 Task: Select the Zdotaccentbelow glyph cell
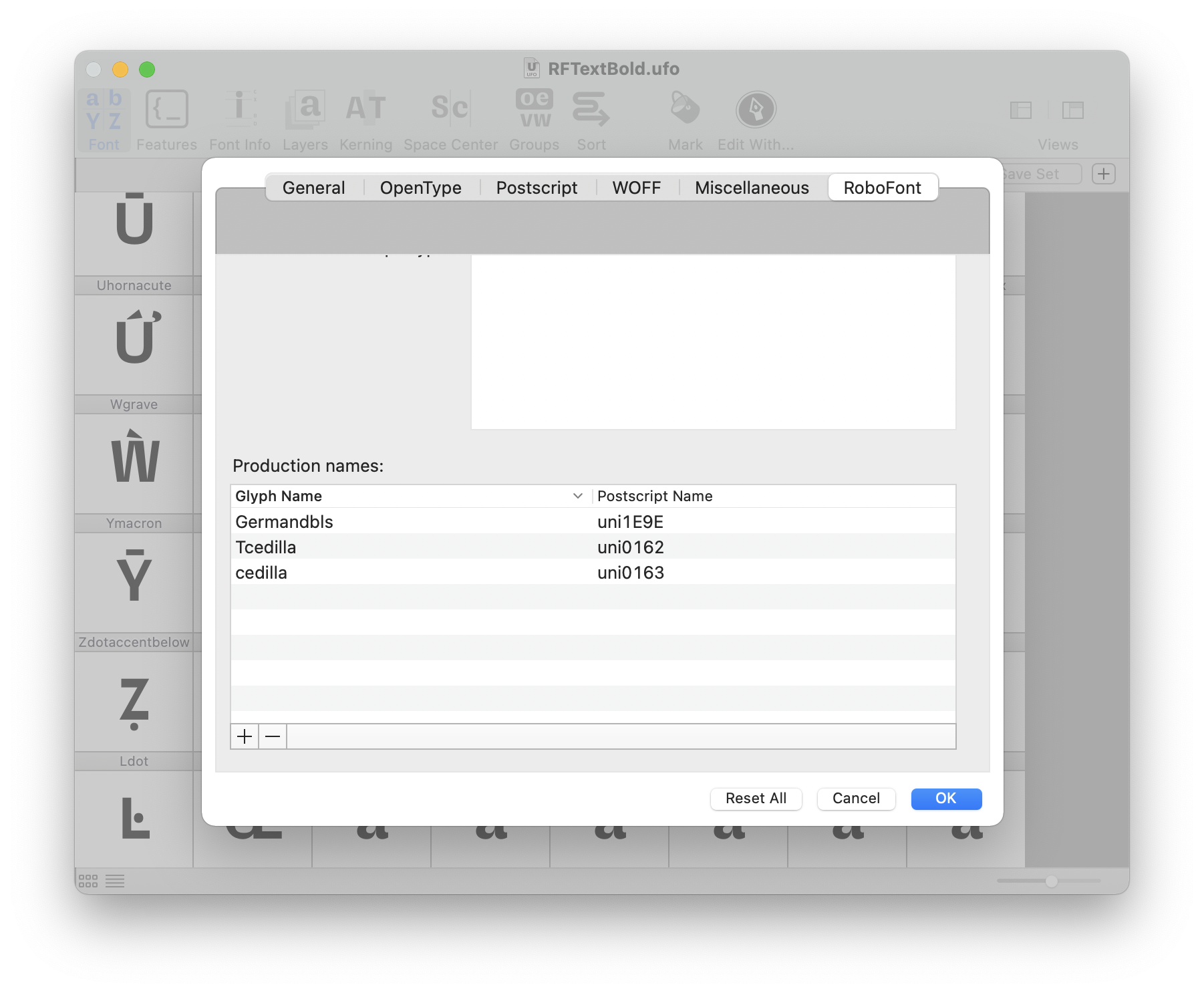pos(134,693)
